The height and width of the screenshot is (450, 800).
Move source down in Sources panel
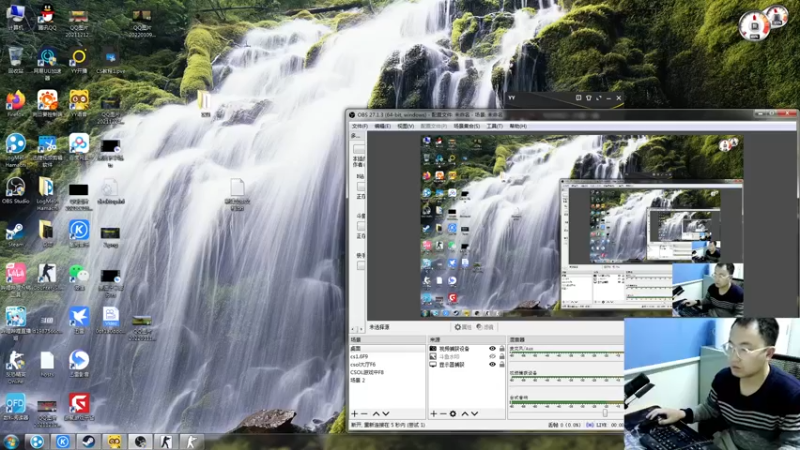(474, 414)
